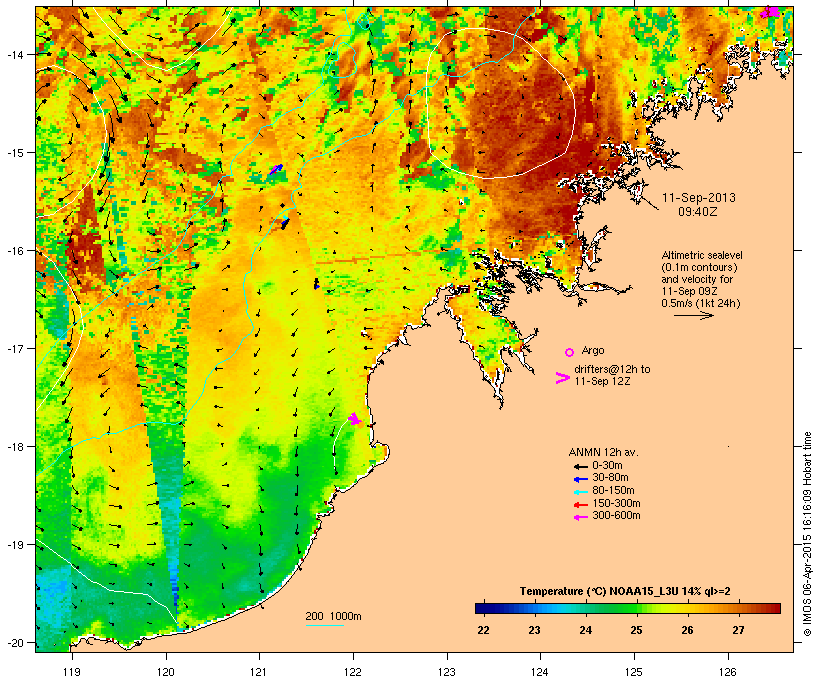
Task: Click the magenta drifters arrowhead legend symbol
Action: (x=562, y=378)
